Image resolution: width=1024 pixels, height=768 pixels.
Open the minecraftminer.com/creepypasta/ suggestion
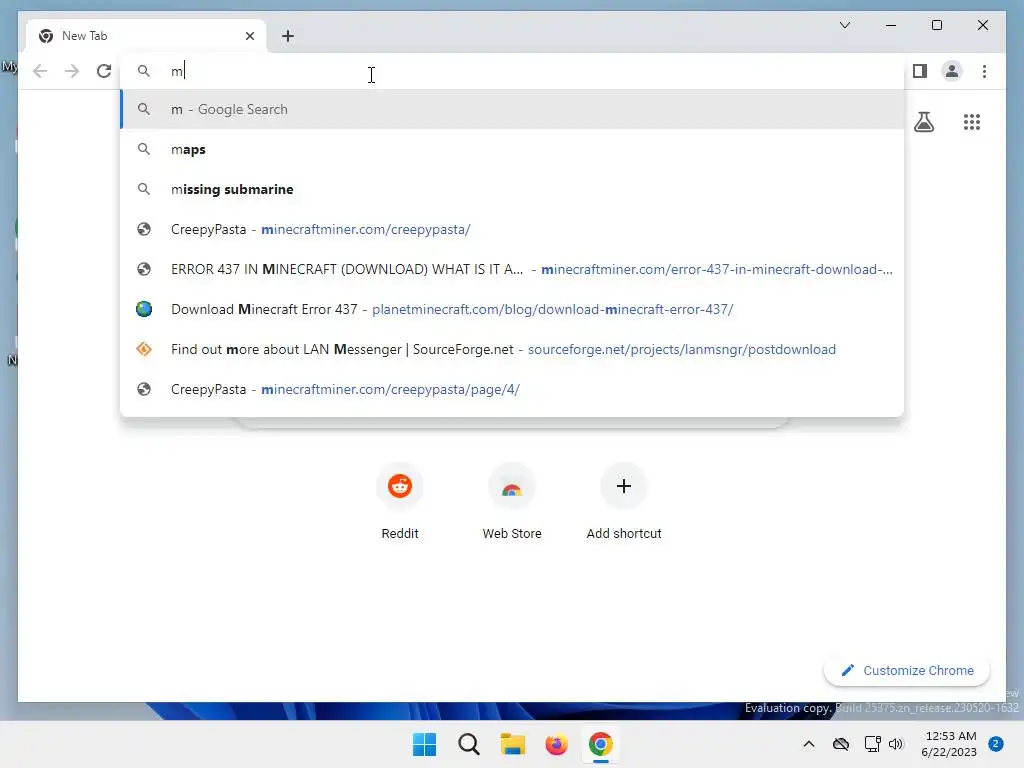coord(512,229)
